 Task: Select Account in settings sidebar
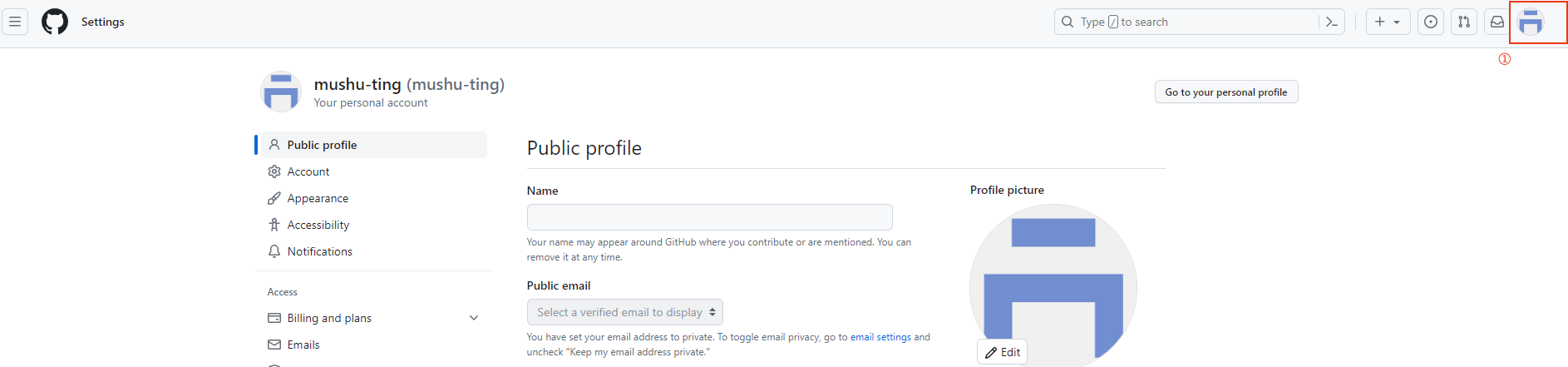tap(308, 171)
